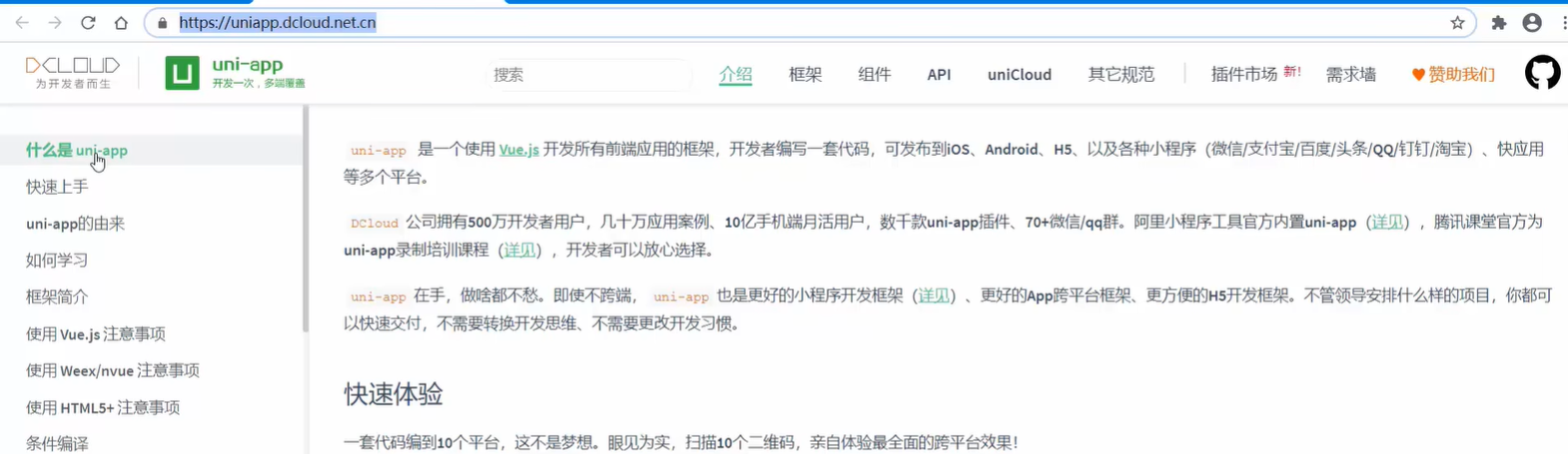
Task: Open sidebar item 如何学习
Action: coord(57,260)
